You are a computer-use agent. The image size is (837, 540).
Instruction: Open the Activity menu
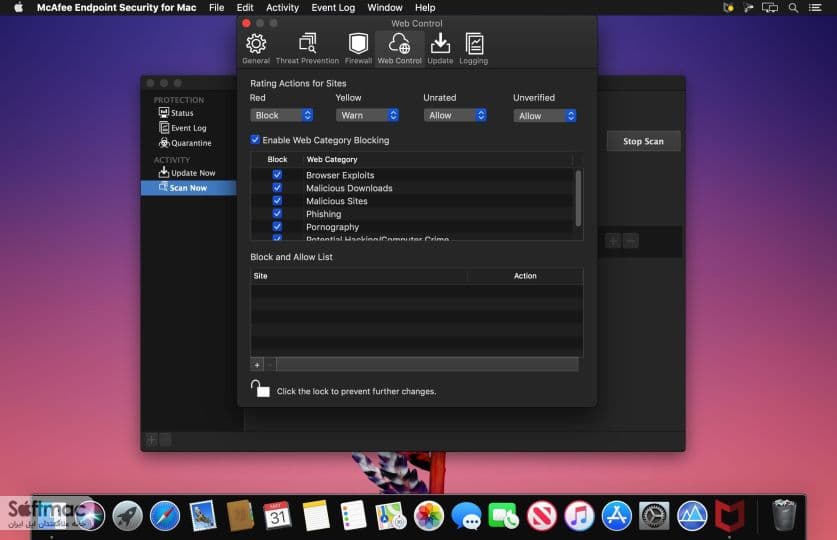tap(282, 7)
